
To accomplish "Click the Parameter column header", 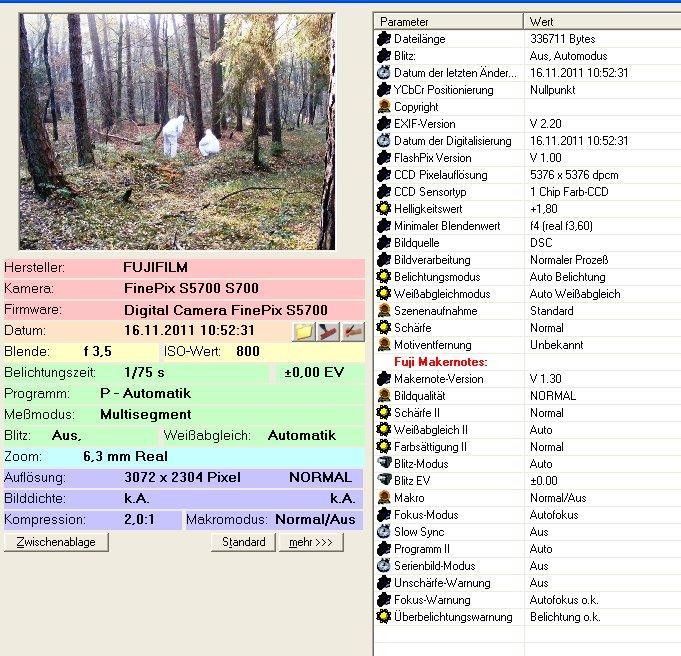I will [448, 21].
